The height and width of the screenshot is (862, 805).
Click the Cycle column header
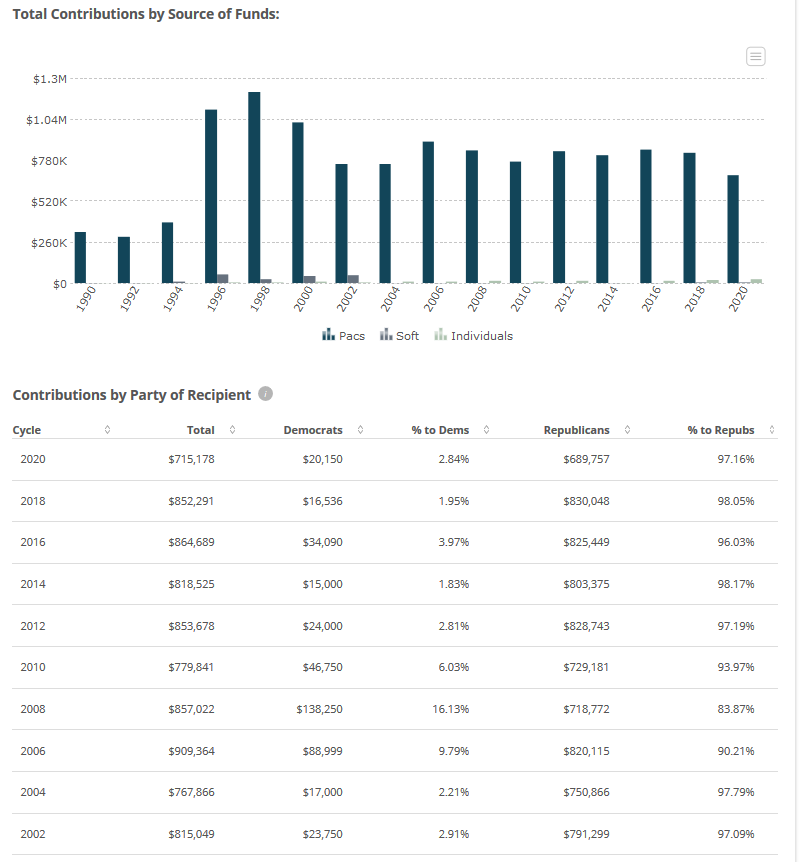click(26, 430)
